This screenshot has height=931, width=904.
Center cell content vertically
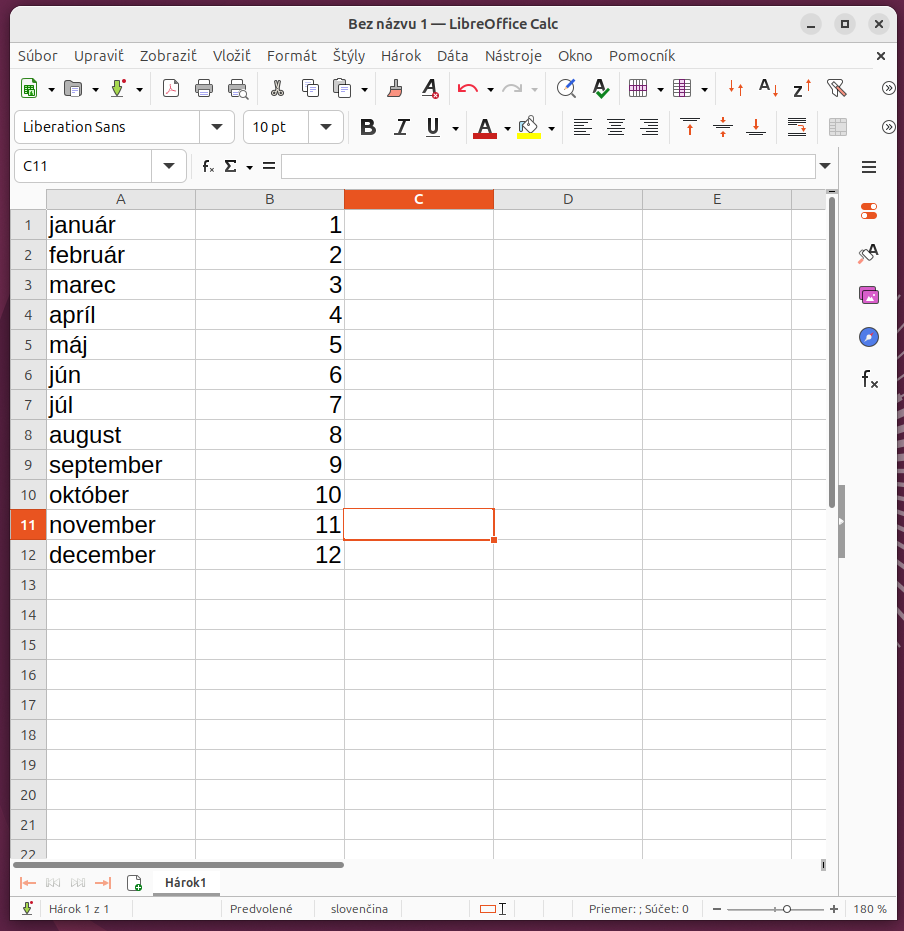[723, 127]
